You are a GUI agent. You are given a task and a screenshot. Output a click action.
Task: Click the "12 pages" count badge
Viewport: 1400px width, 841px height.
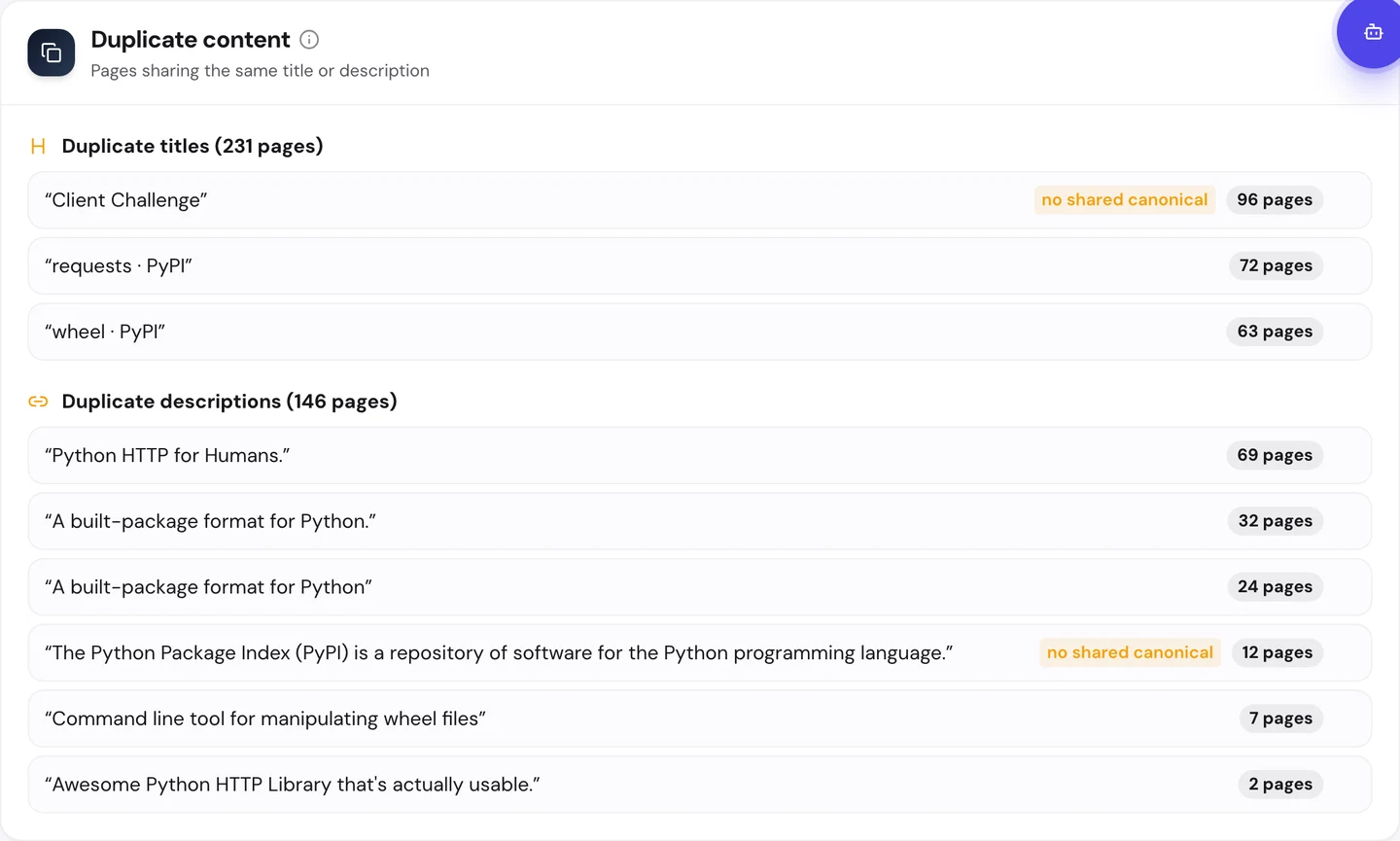pyautogui.click(x=1277, y=652)
